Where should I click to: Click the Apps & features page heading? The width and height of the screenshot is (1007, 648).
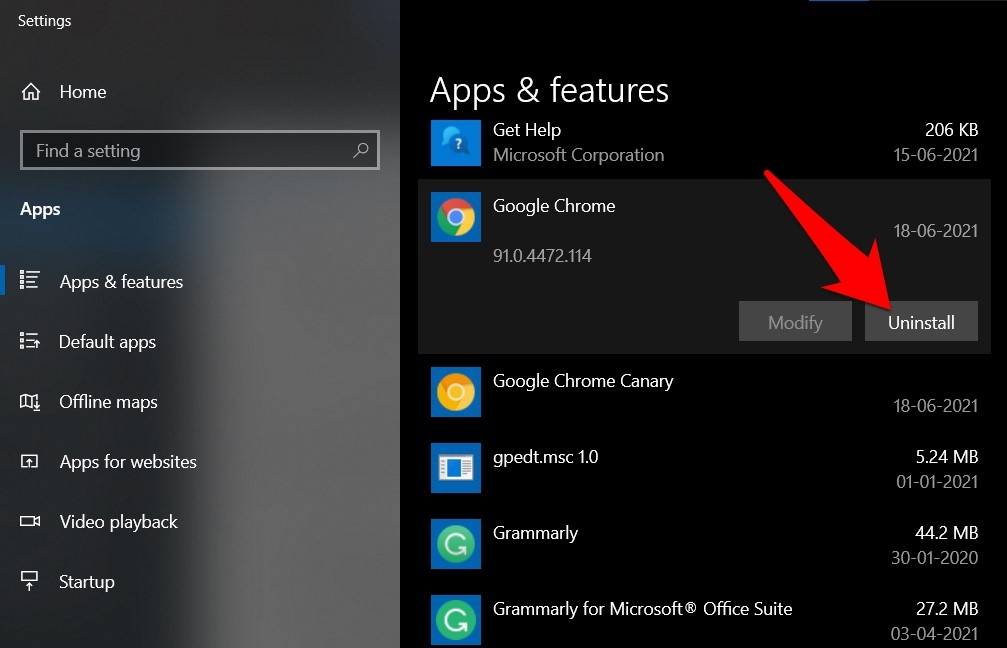click(549, 90)
